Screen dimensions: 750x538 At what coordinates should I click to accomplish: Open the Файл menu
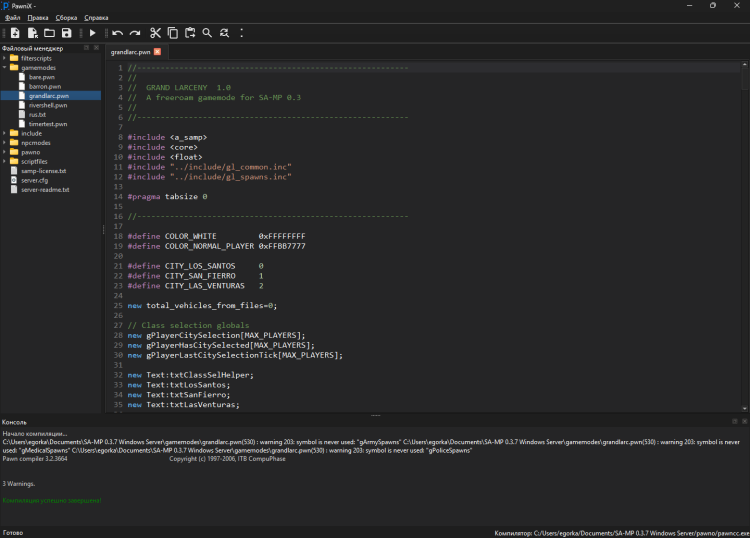(x=12, y=18)
